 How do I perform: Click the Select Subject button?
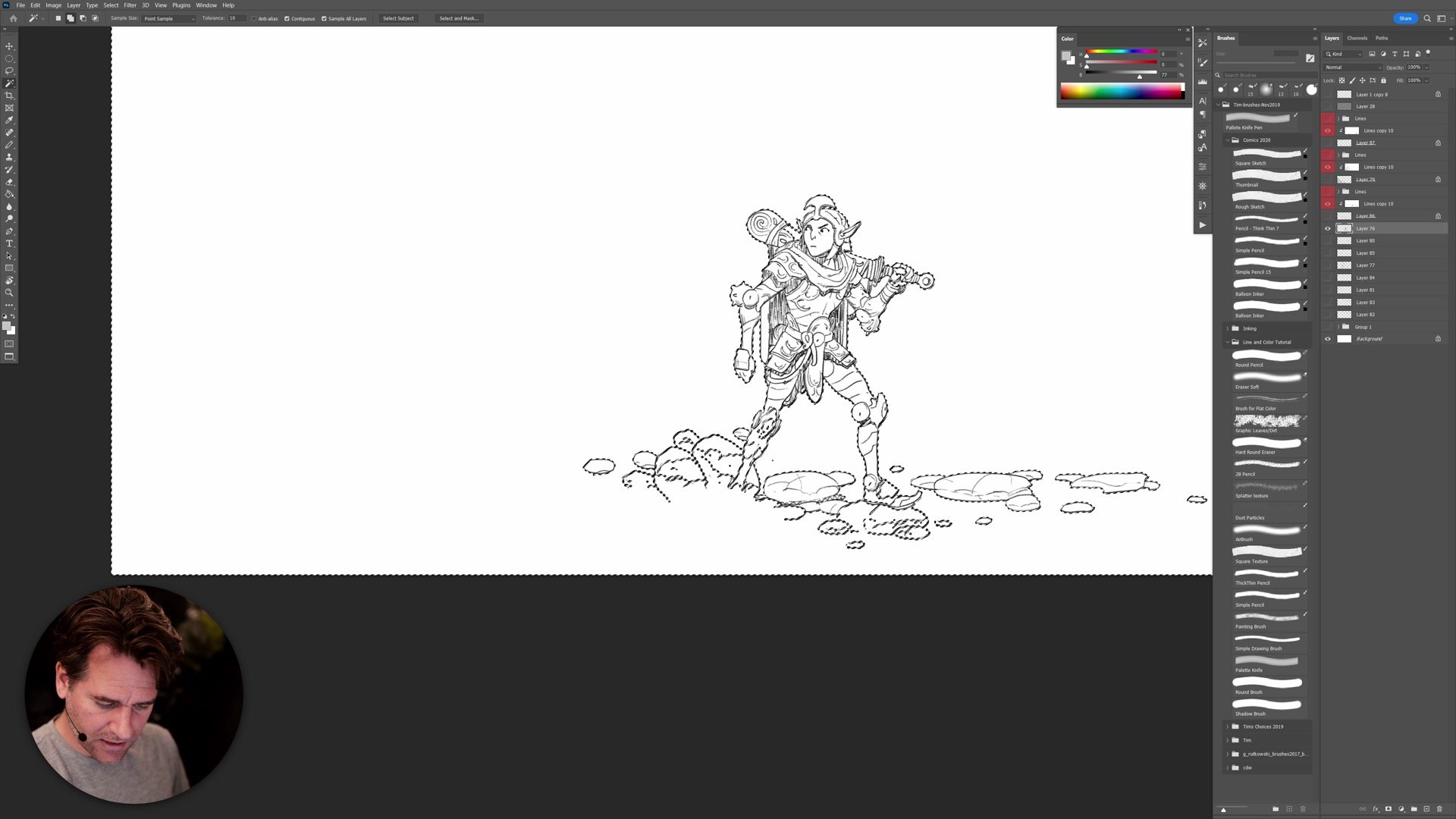(398, 18)
